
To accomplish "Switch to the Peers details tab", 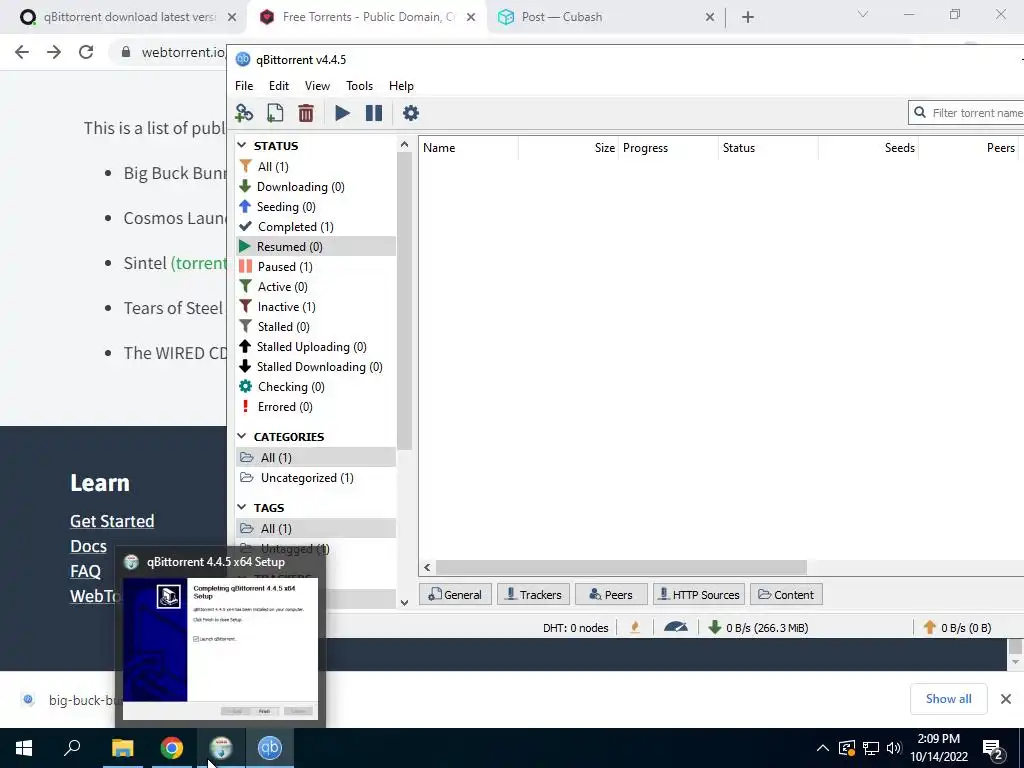I will click(x=611, y=594).
